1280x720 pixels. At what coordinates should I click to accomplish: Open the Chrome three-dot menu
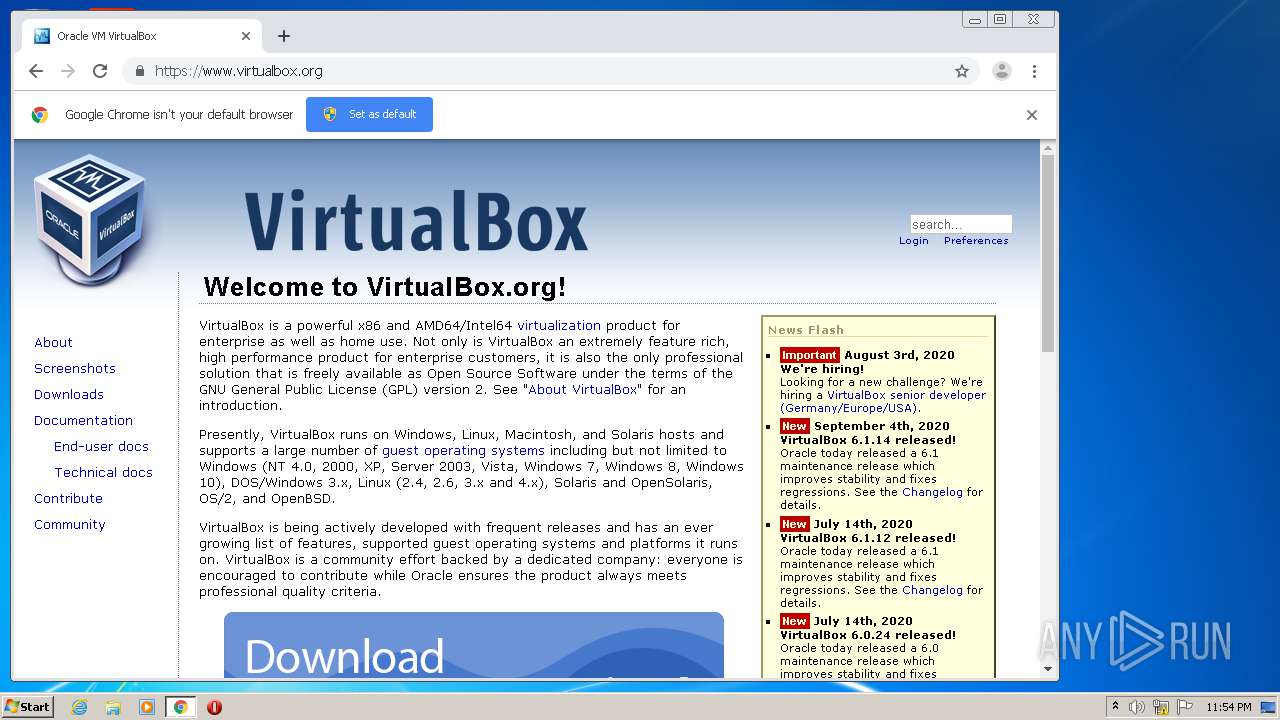(1034, 71)
